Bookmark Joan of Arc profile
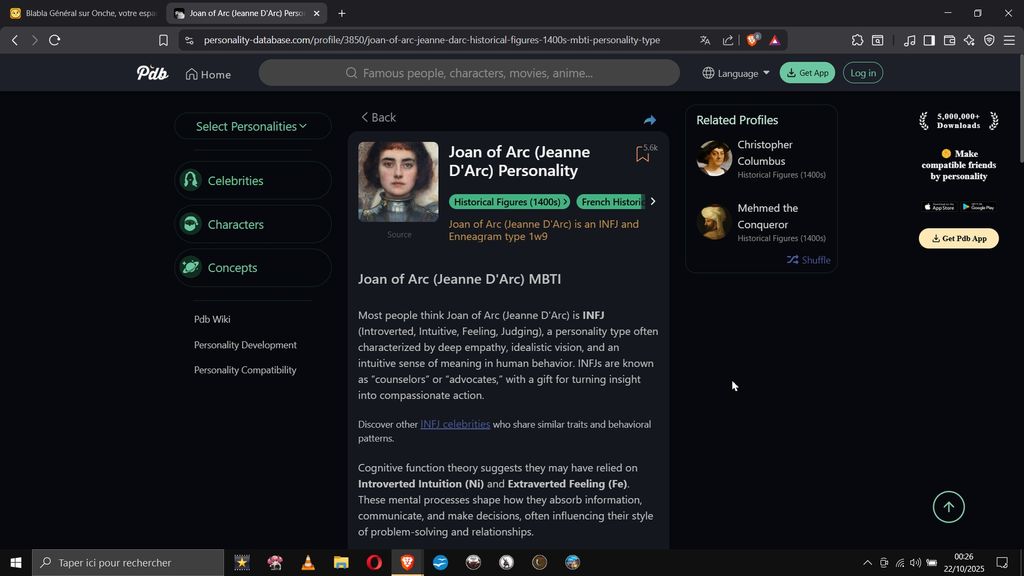This screenshot has width=1024, height=576. coord(643,154)
